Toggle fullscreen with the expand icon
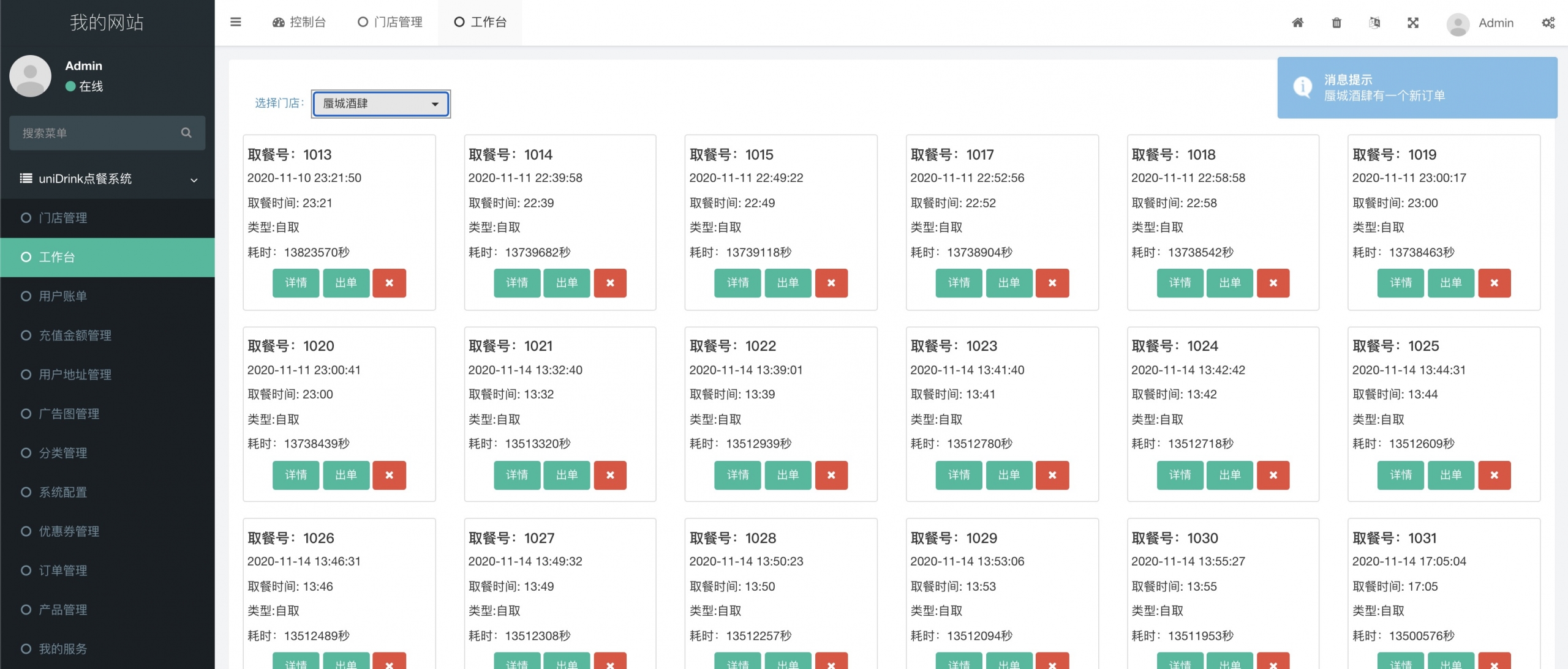The image size is (1568, 669). [1413, 23]
